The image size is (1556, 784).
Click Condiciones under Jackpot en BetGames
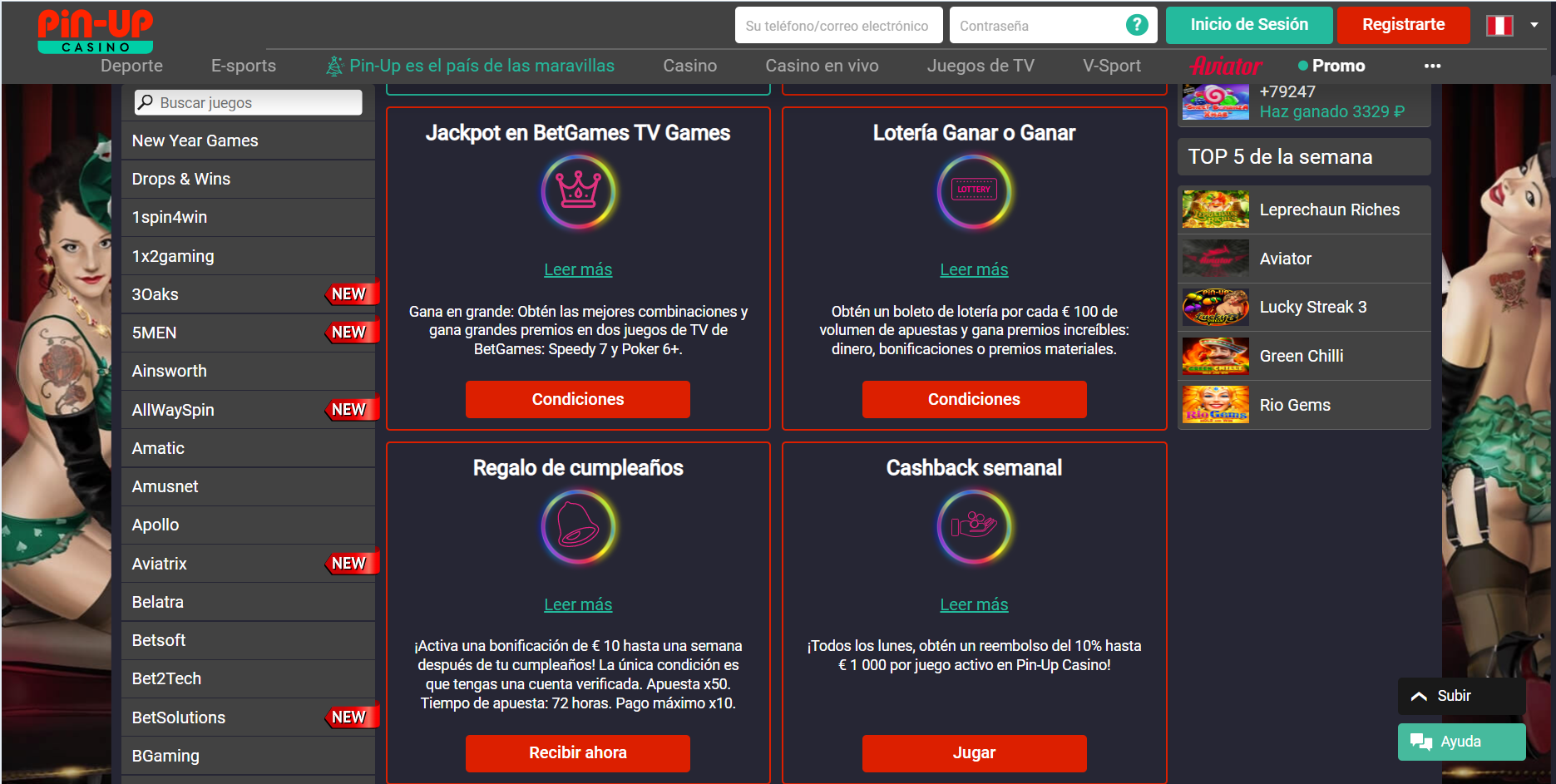pos(578,399)
